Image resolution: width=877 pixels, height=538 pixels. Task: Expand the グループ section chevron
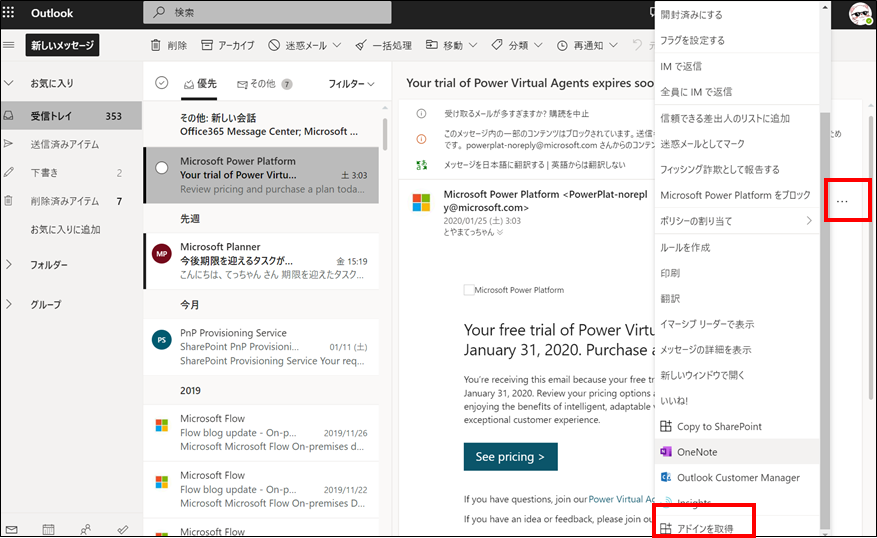pos(9,304)
